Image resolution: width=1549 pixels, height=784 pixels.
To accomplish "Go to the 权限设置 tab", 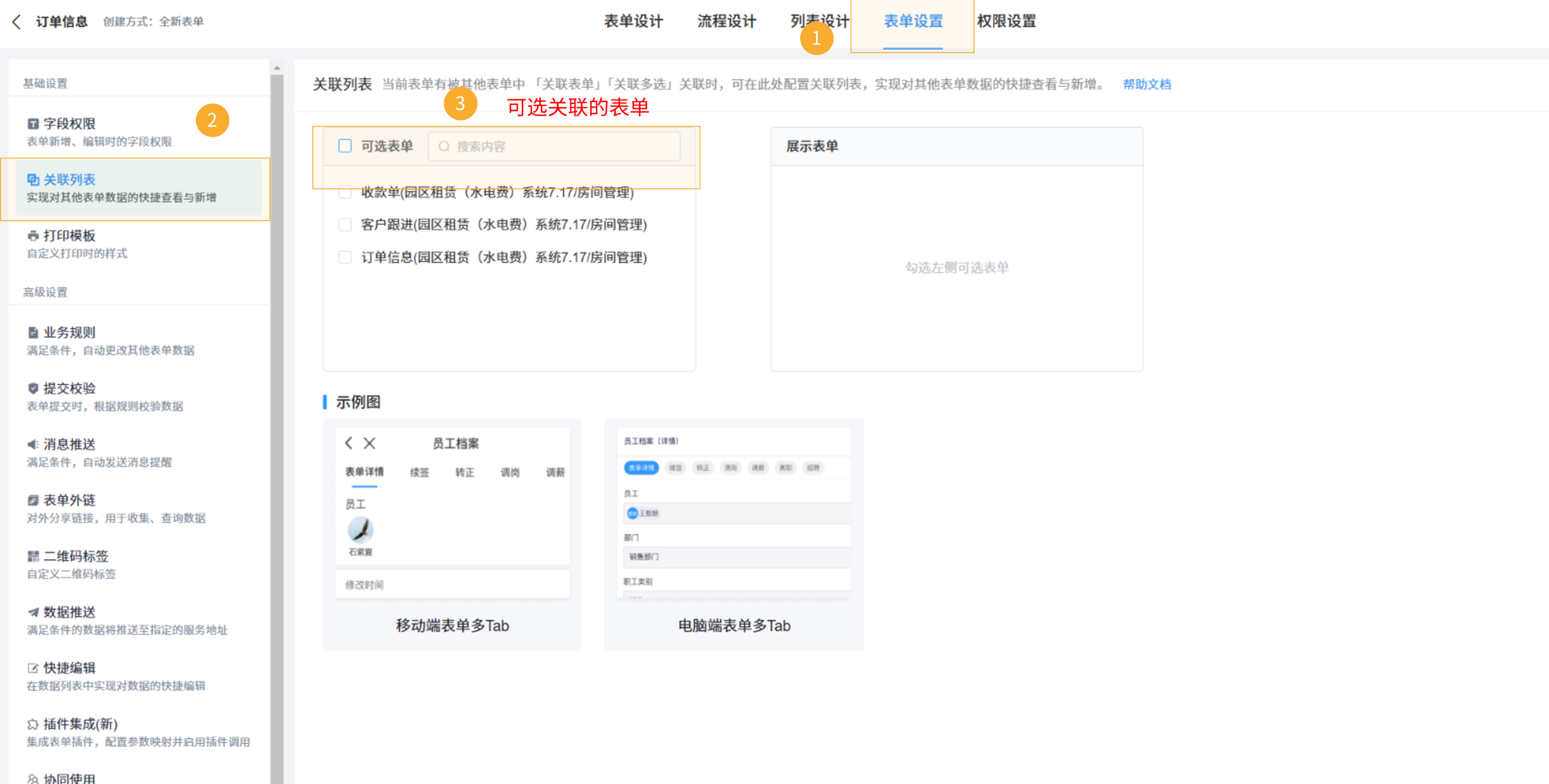I will pos(1006,21).
